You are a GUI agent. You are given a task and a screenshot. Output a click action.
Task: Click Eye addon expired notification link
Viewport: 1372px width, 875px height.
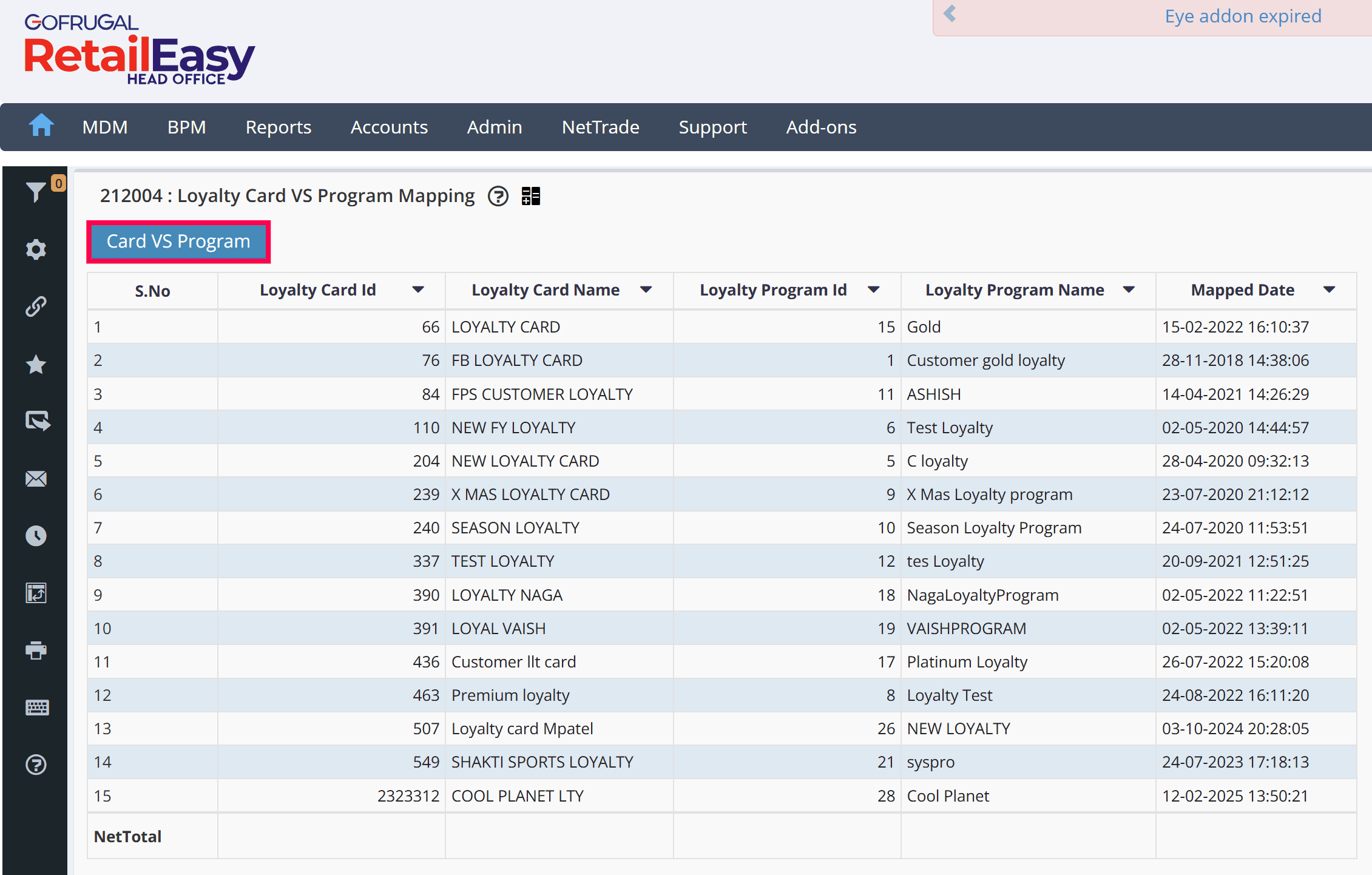coord(1243,16)
